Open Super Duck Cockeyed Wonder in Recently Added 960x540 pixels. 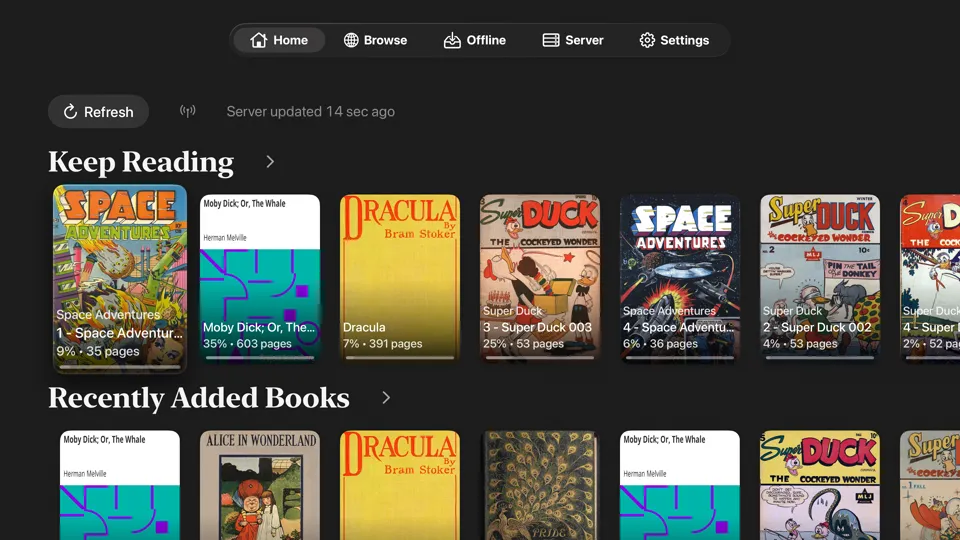point(820,485)
